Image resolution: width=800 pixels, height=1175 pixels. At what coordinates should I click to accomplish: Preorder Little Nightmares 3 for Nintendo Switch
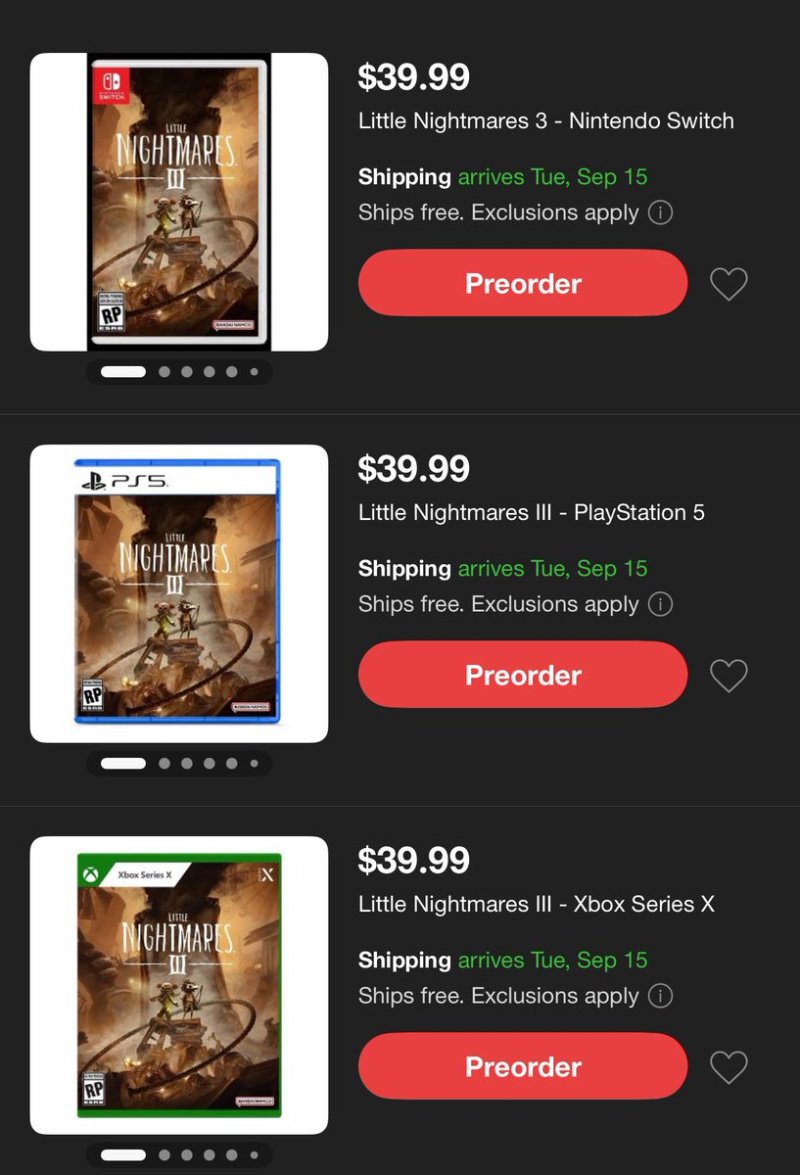[523, 283]
